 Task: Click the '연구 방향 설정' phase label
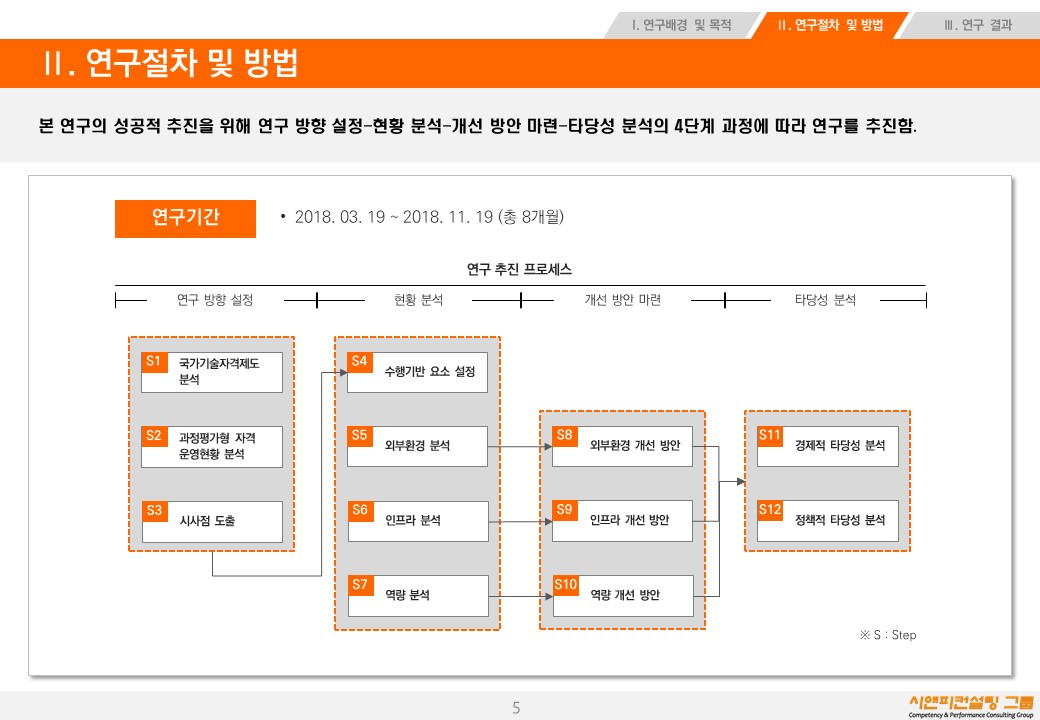click(x=215, y=300)
